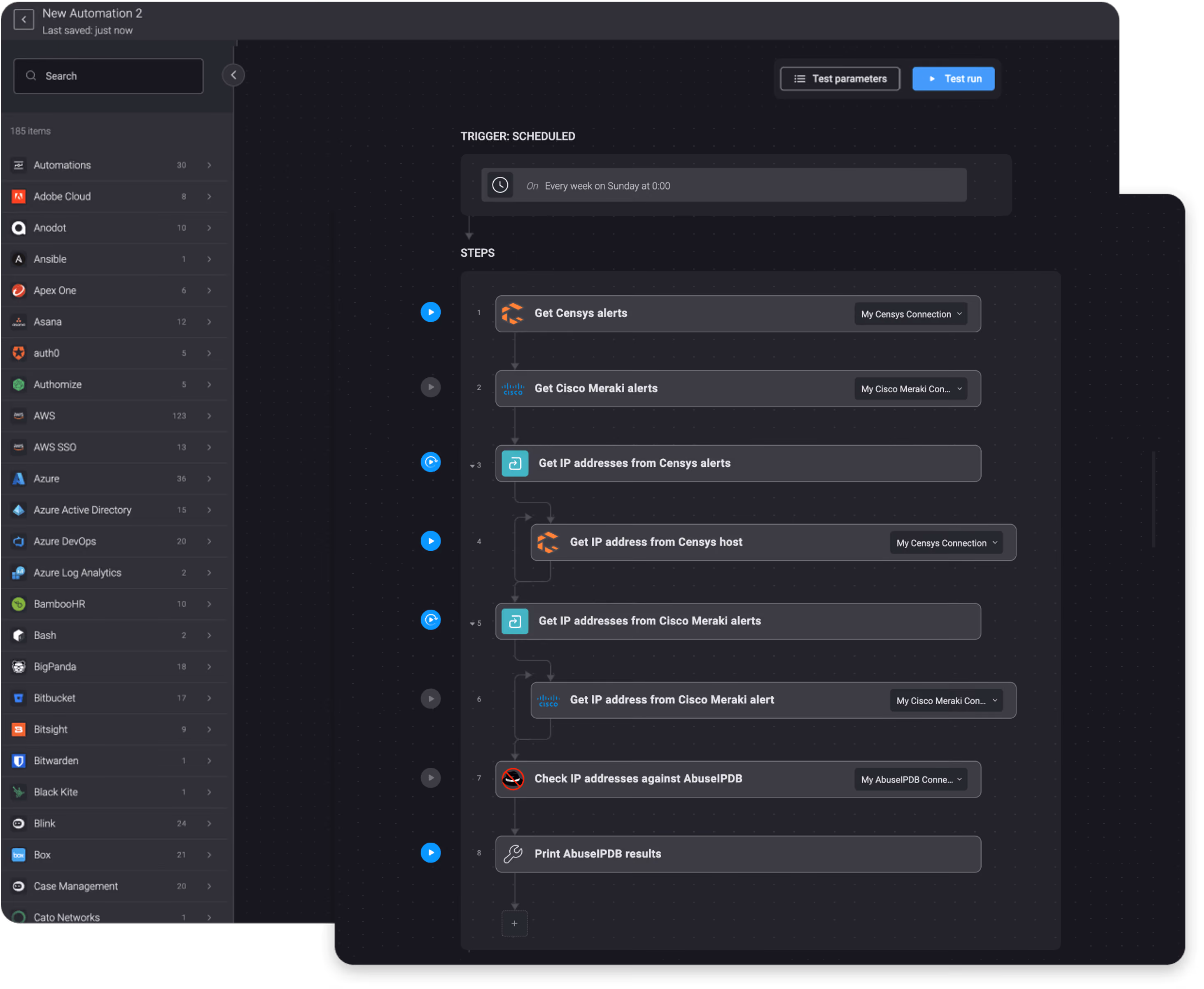
Task: Click the BigPanda icon in the sidebar
Action: point(19,666)
